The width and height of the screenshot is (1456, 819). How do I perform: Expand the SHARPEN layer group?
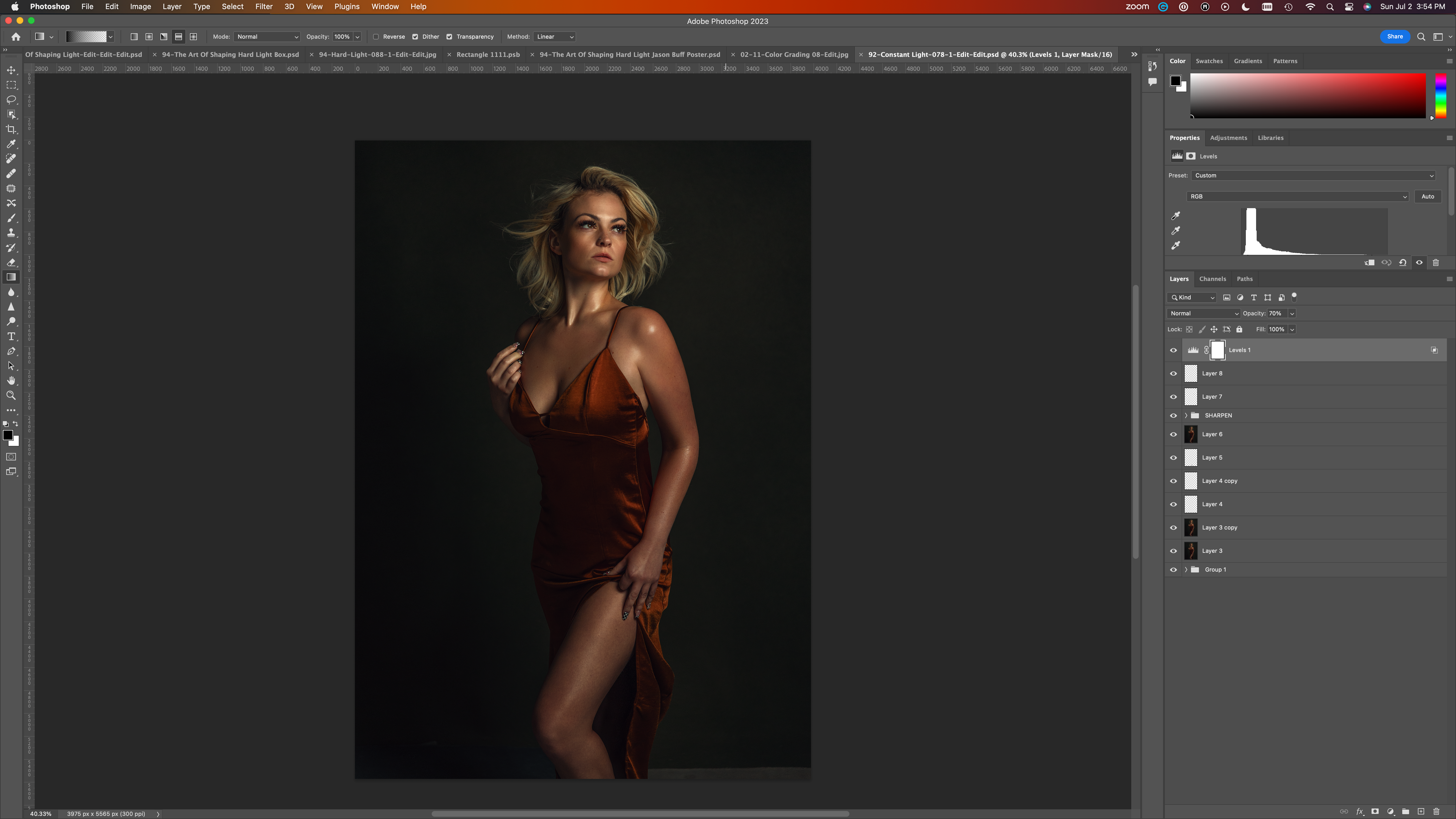(x=1186, y=415)
